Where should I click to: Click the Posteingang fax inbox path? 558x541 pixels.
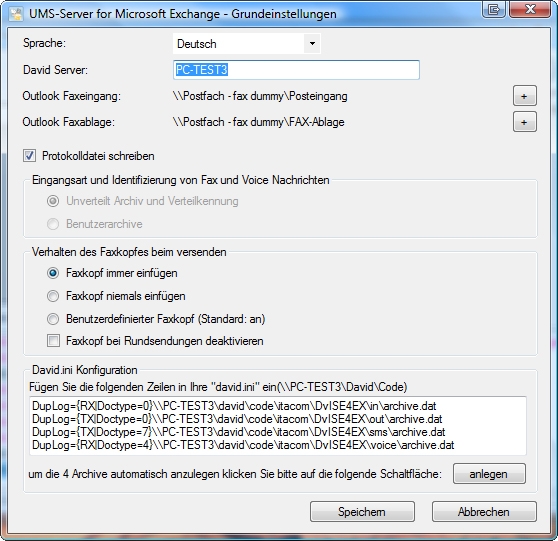260,96
